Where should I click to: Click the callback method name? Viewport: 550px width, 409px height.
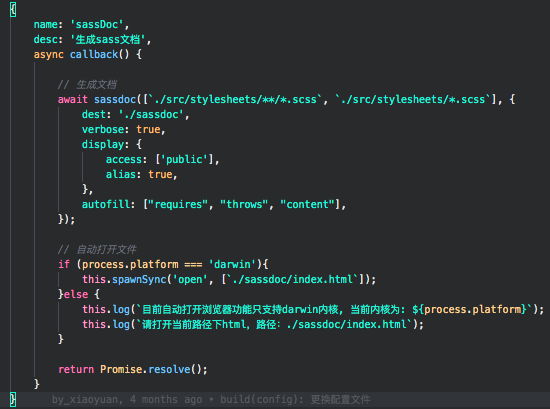[94, 55]
